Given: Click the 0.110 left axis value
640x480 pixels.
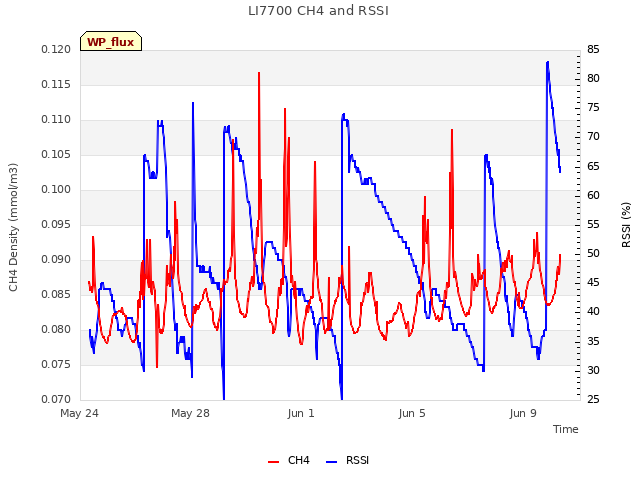Looking at the screenshot, I should pos(56,120).
